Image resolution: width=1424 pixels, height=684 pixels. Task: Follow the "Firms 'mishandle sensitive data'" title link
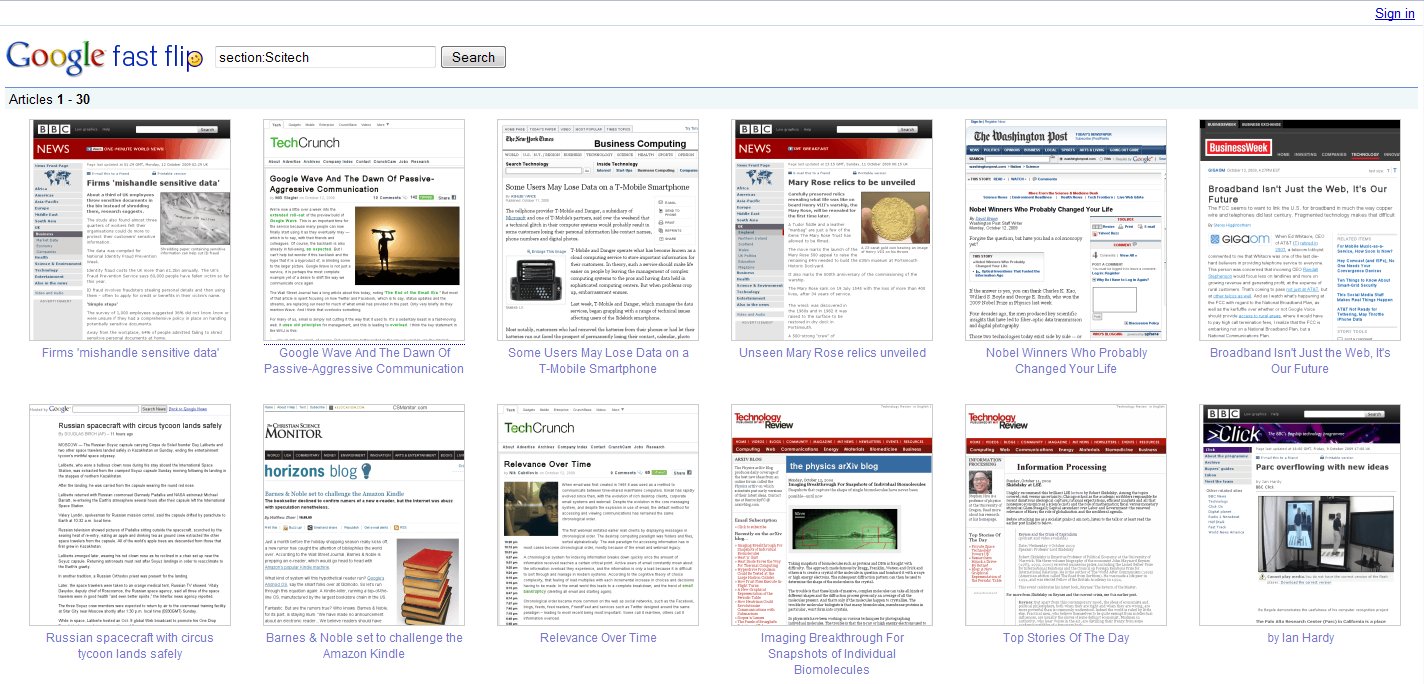click(x=130, y=353)
